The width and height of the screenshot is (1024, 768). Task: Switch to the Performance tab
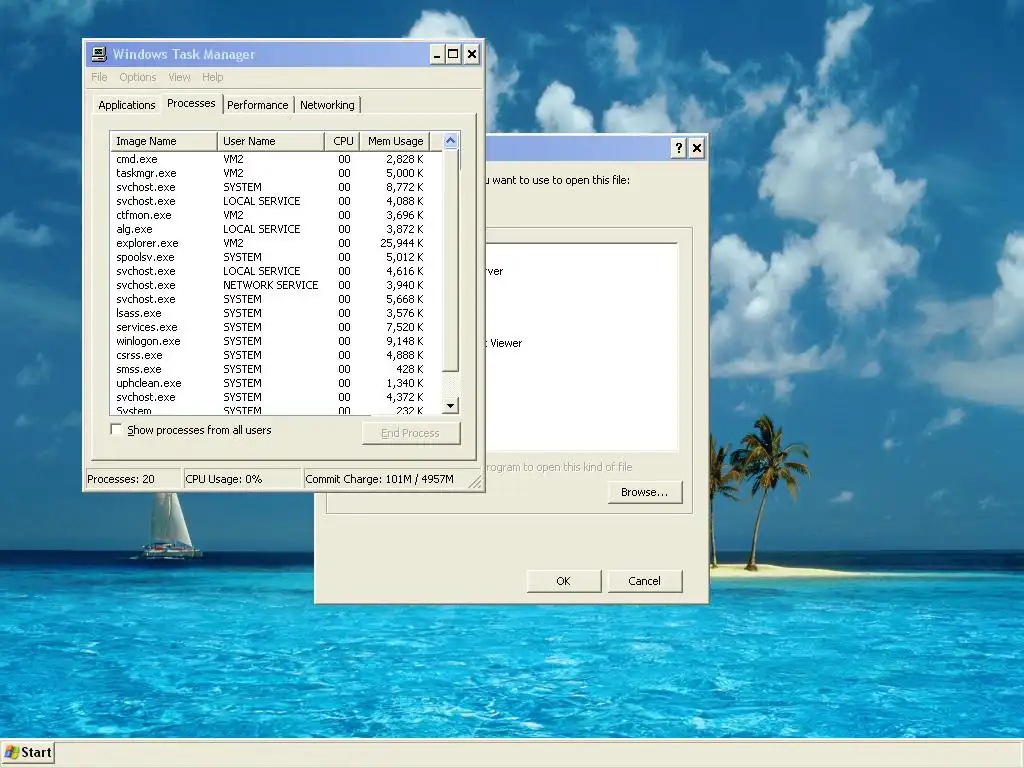(x=257, y=105)
